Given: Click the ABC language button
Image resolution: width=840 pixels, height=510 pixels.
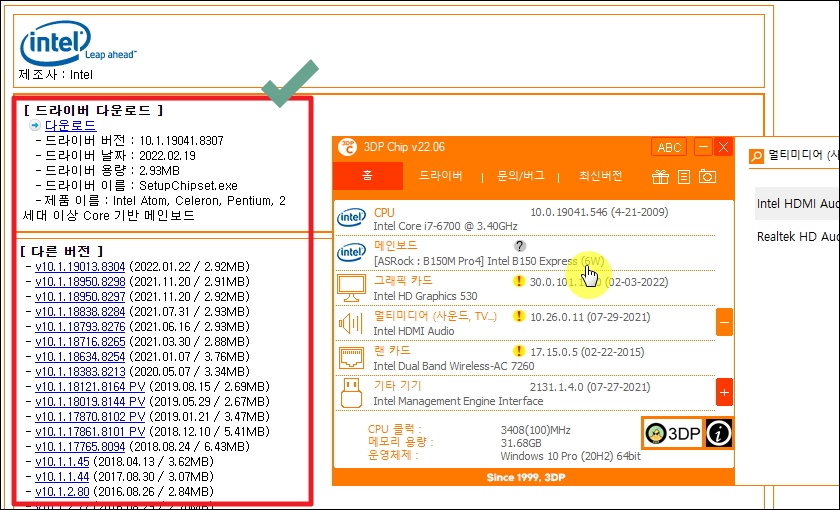Looking at the screenshot, I should pyautogui.click(x=669, y=147).
